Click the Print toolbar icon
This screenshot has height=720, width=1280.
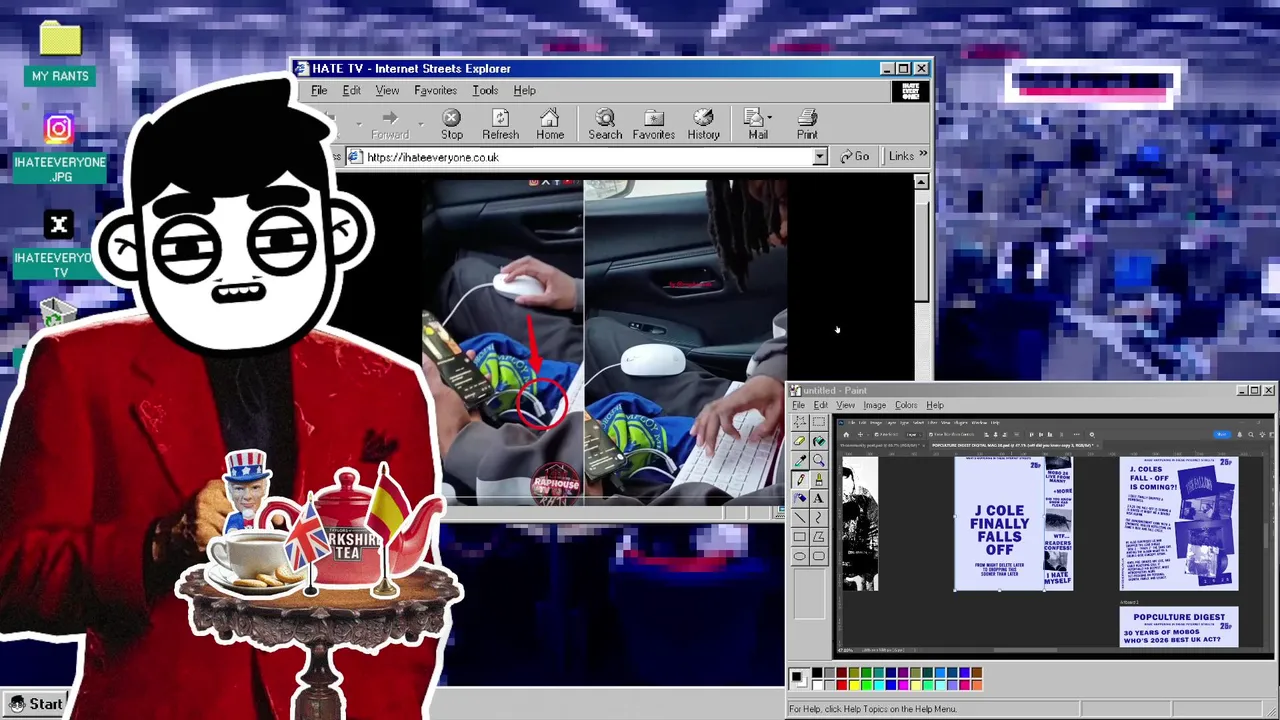point(807,124)
